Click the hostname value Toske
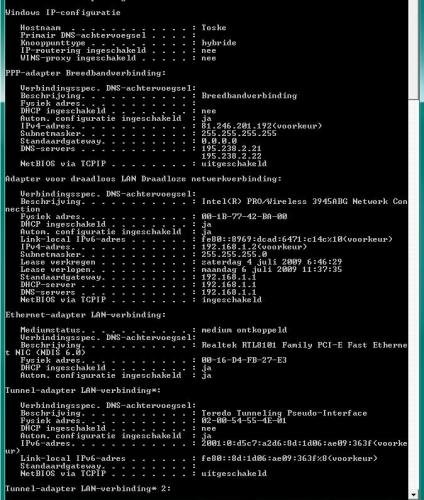The image size is (424, 500). pyautogui.click(x=214, y=28)
